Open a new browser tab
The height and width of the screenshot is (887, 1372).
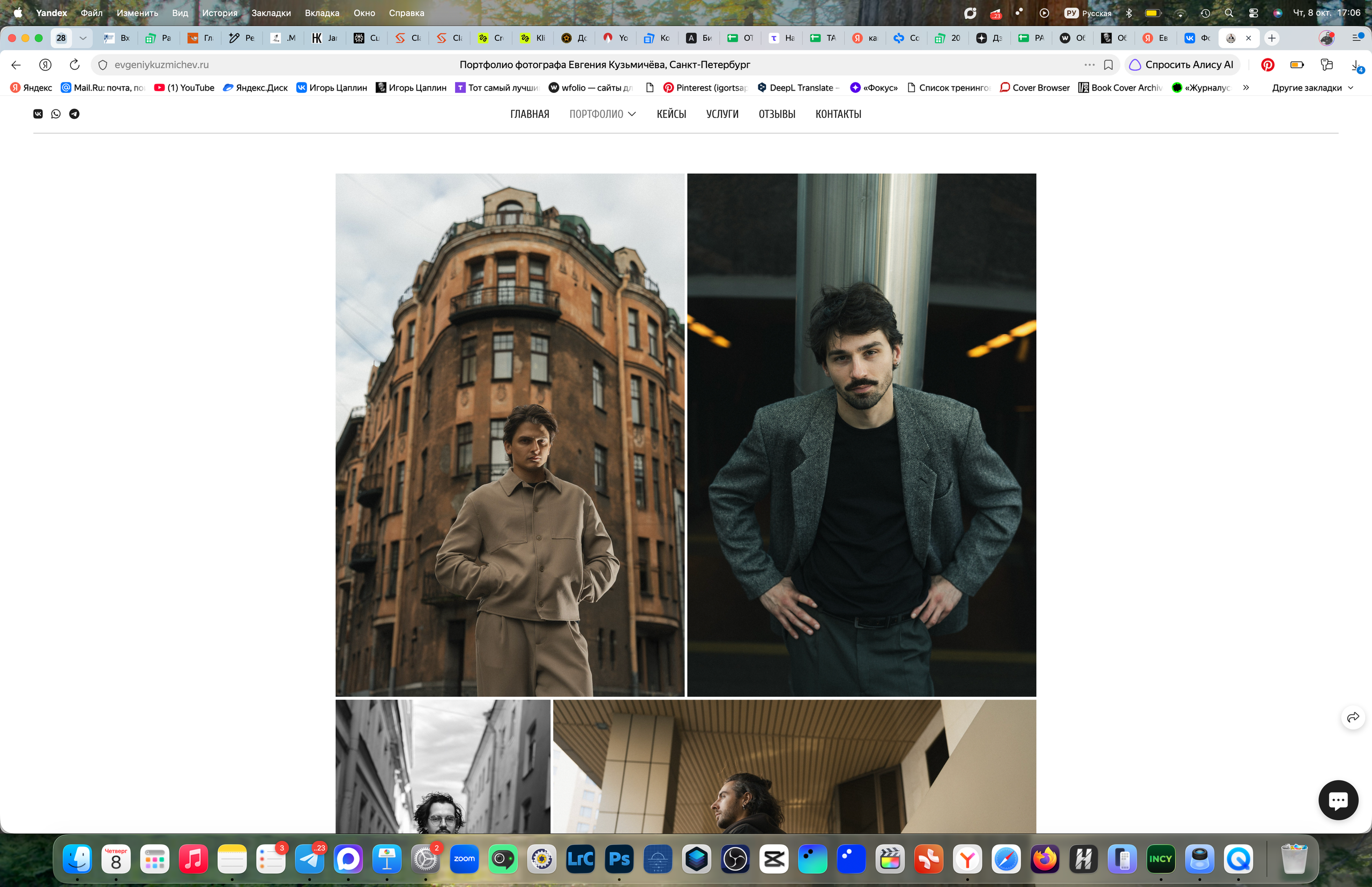pos(1272,38)
